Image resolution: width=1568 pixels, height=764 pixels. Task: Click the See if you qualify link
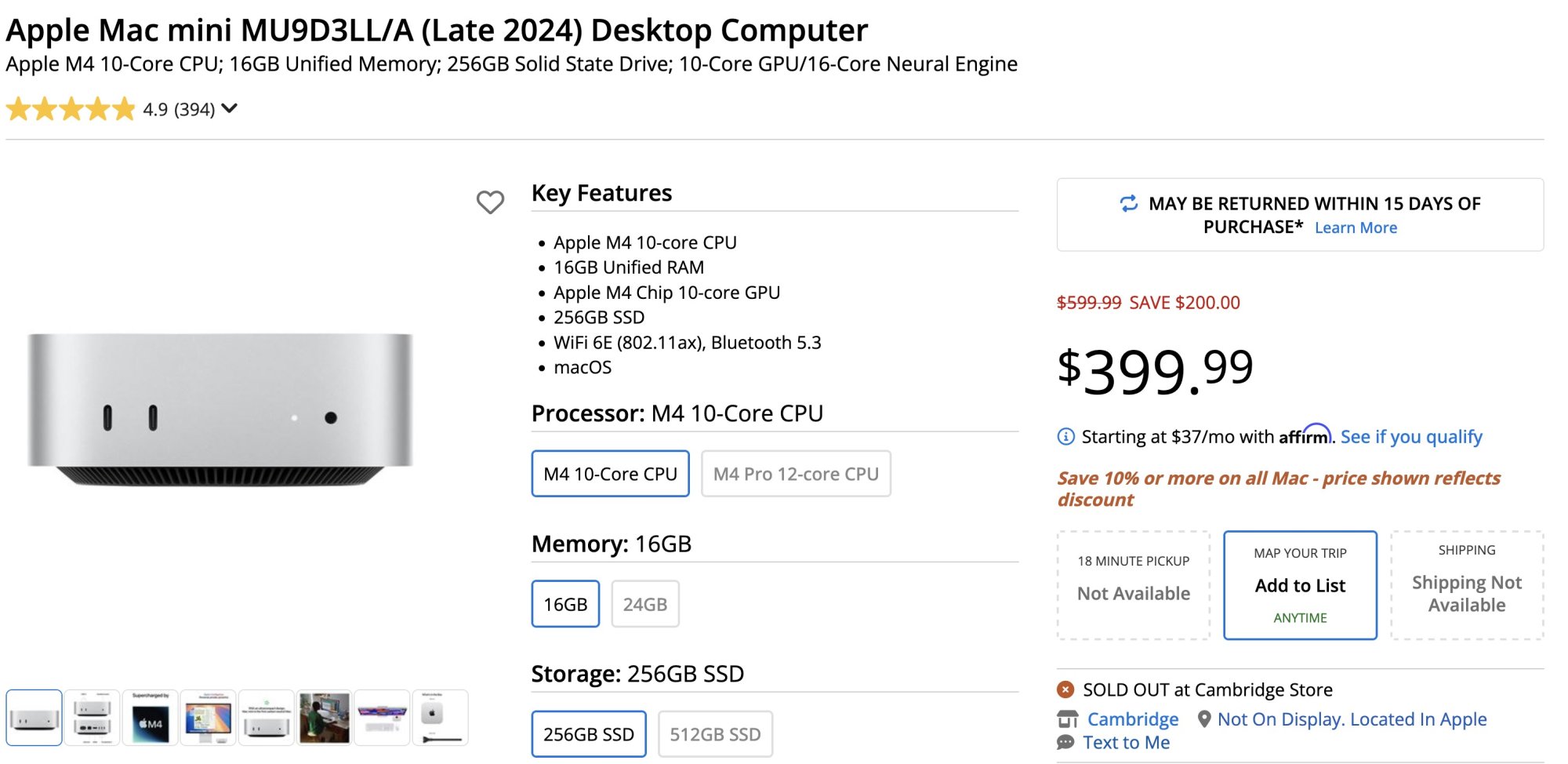(x=1411, y=437)
